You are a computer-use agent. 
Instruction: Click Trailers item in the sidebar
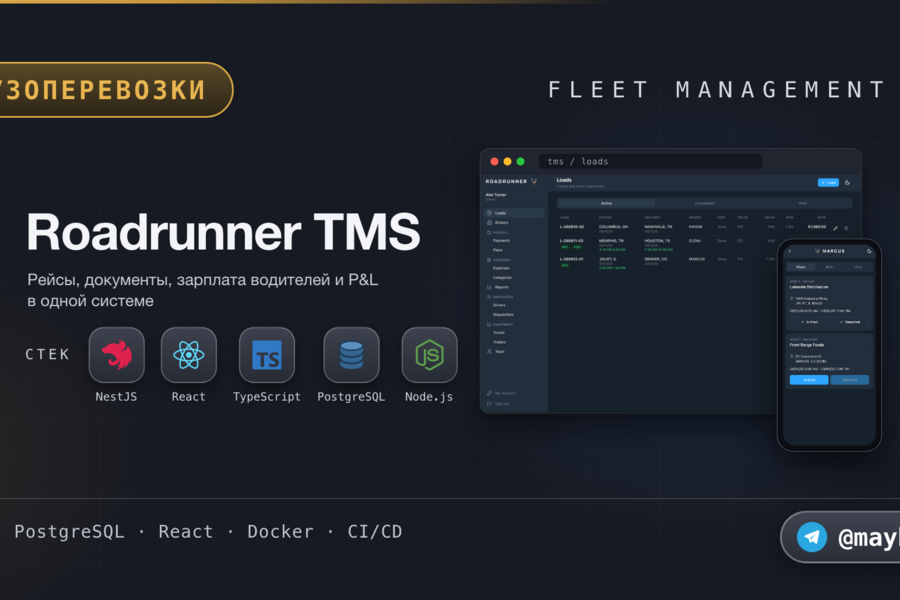point(499,342)
